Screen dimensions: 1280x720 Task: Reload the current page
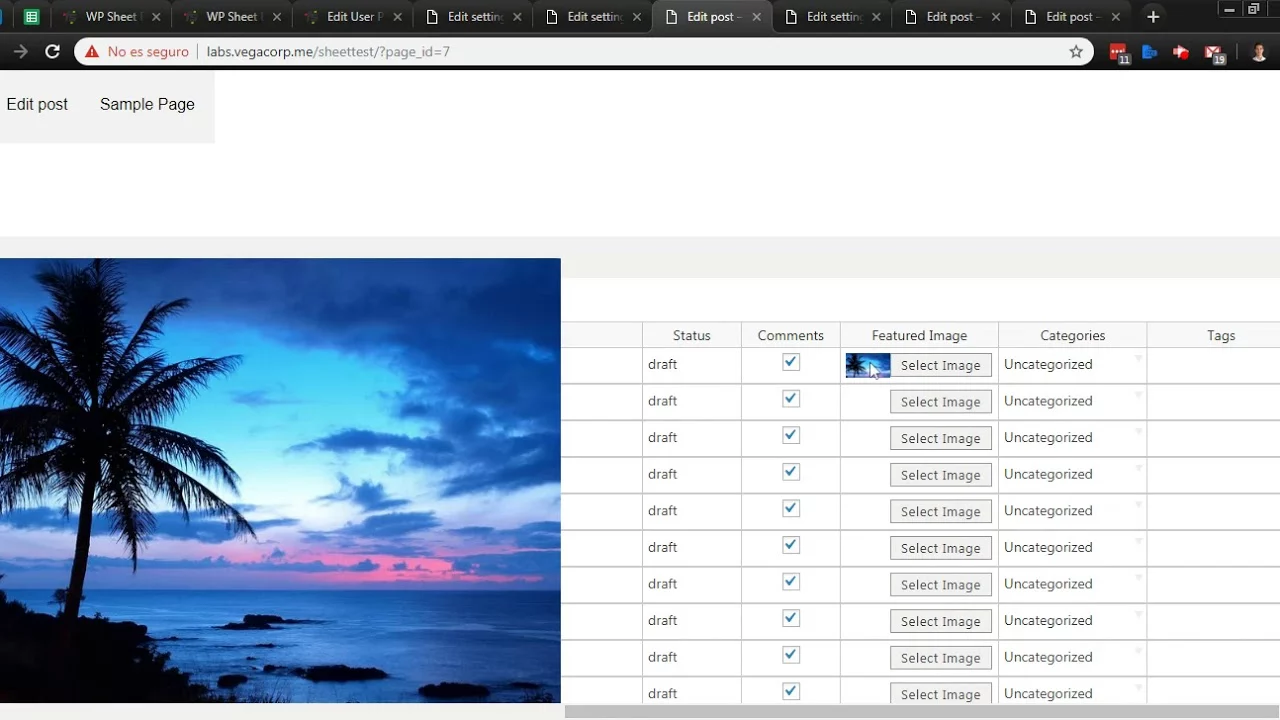click(52, 52)
